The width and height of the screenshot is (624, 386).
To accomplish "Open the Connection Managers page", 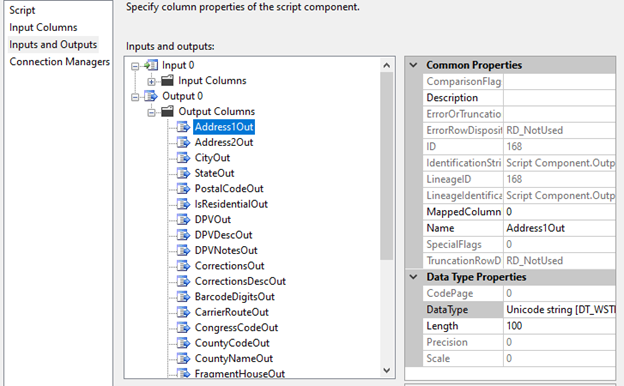I will pos(59,62).
